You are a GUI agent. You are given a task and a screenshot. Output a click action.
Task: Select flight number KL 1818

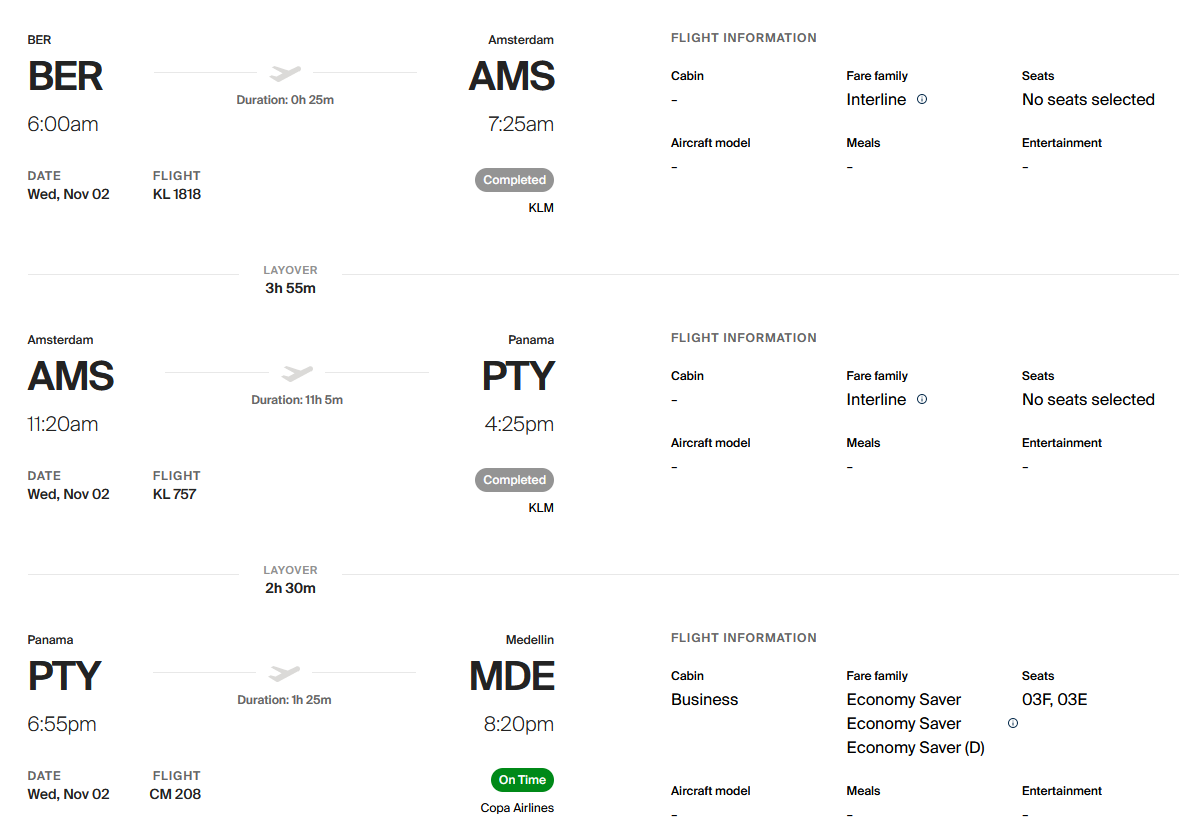tap(177, 194)
